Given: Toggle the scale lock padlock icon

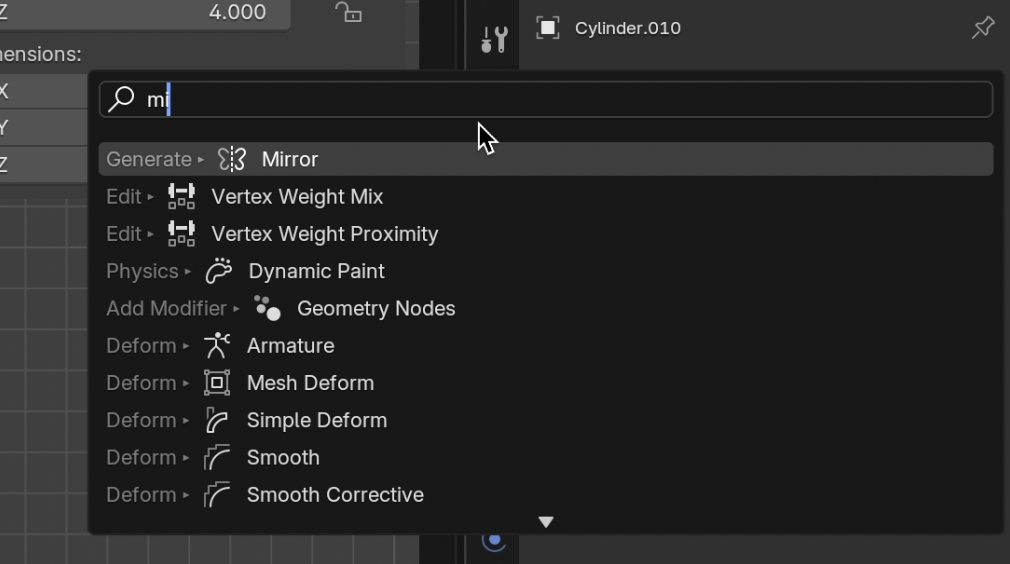Looking at the screenshot, I should 348,12.
